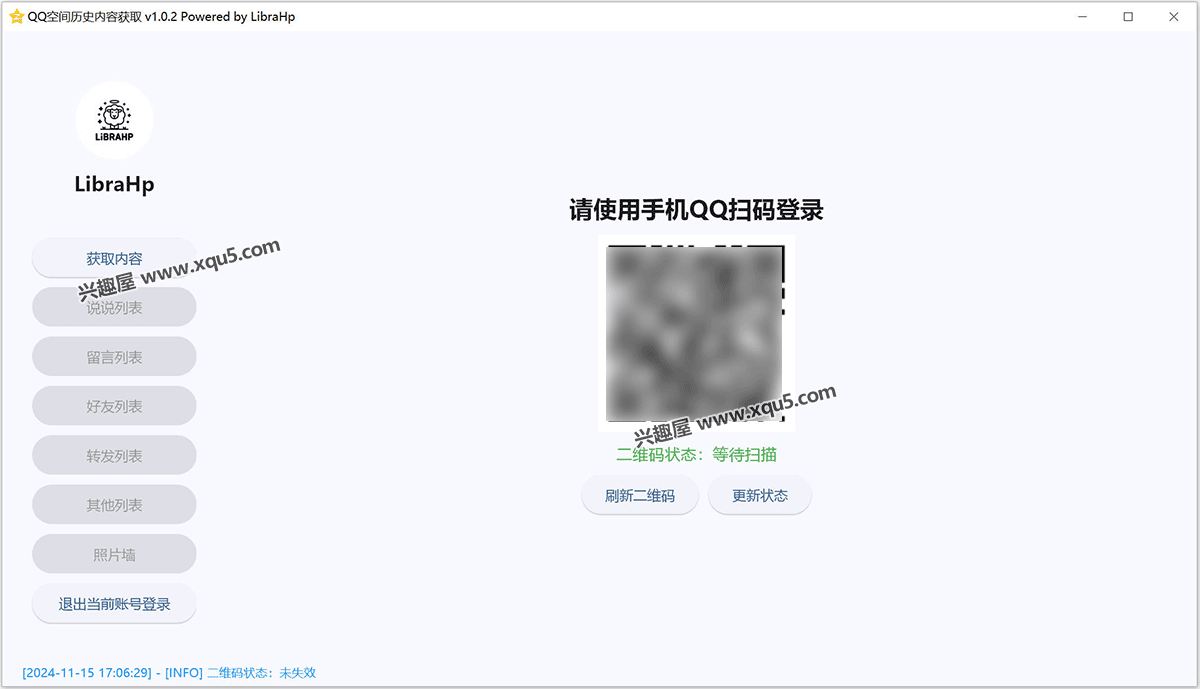Screen dimensions: 1200x689
Task: Click the 更新状态 button
Action: click(760, 495)
